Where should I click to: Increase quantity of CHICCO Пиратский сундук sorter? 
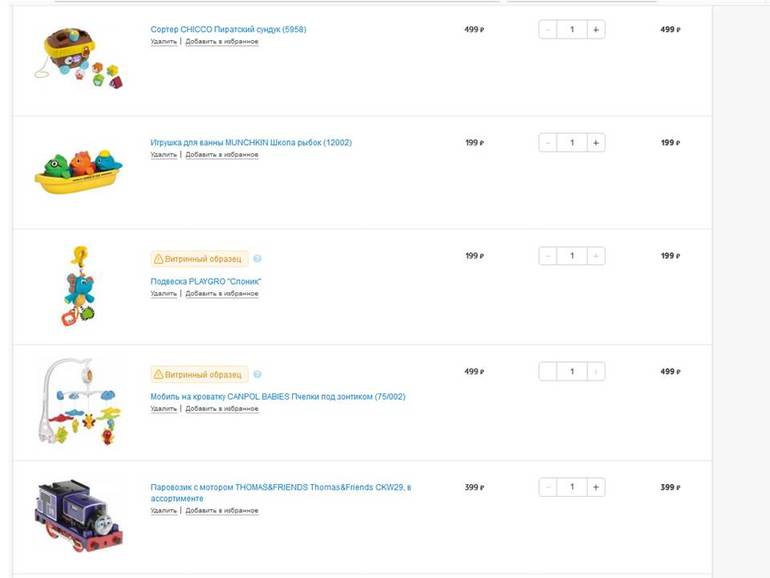click(x=596, y=30)
